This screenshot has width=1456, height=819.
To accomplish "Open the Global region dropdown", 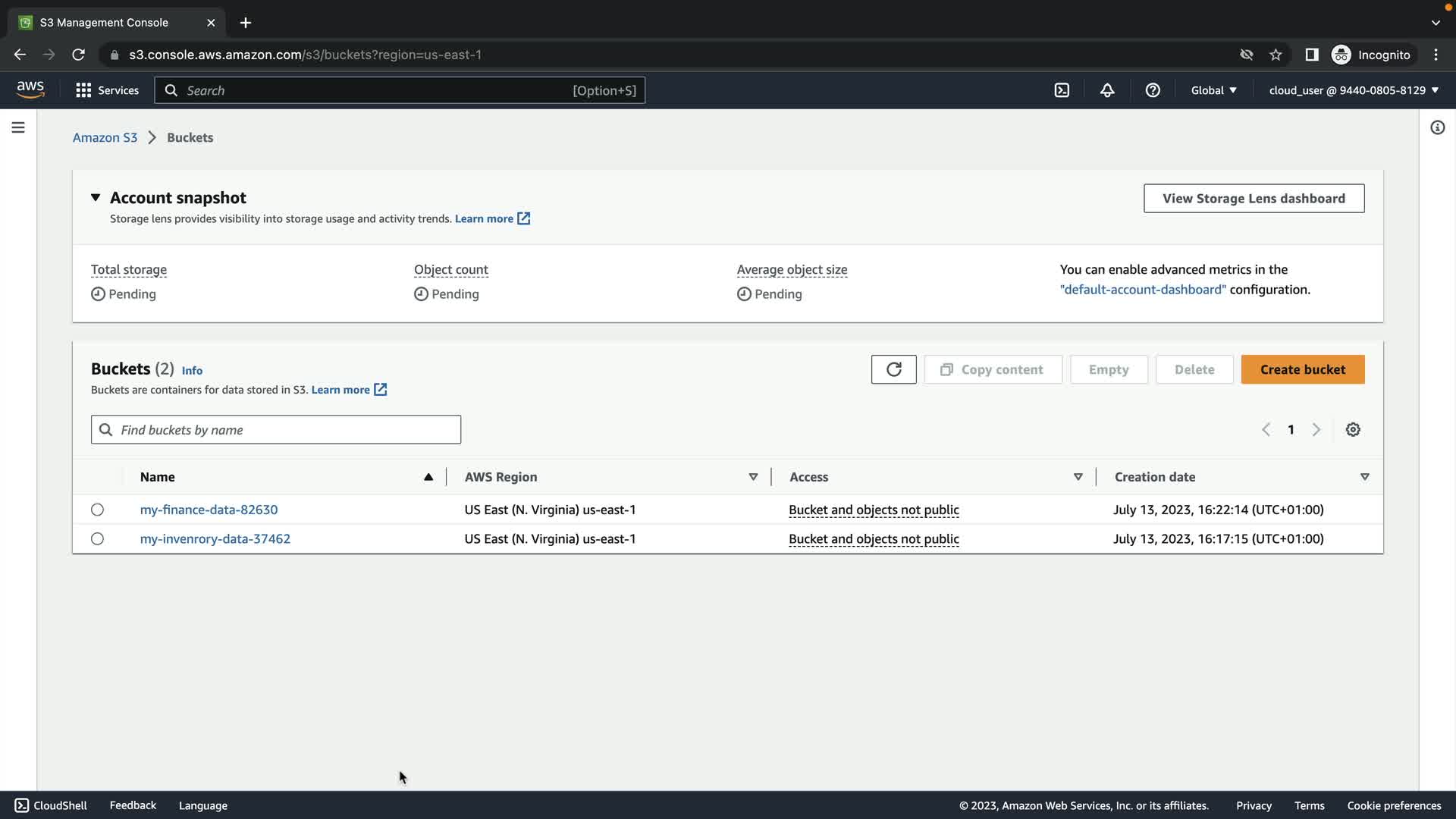I will tap(1213, 90).
